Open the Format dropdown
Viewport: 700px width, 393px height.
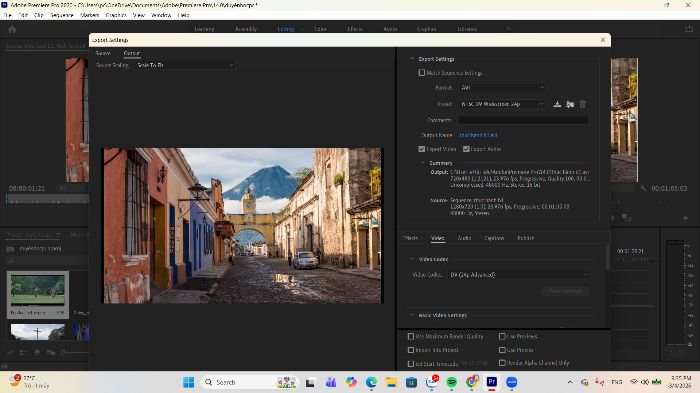pos(502,88)
